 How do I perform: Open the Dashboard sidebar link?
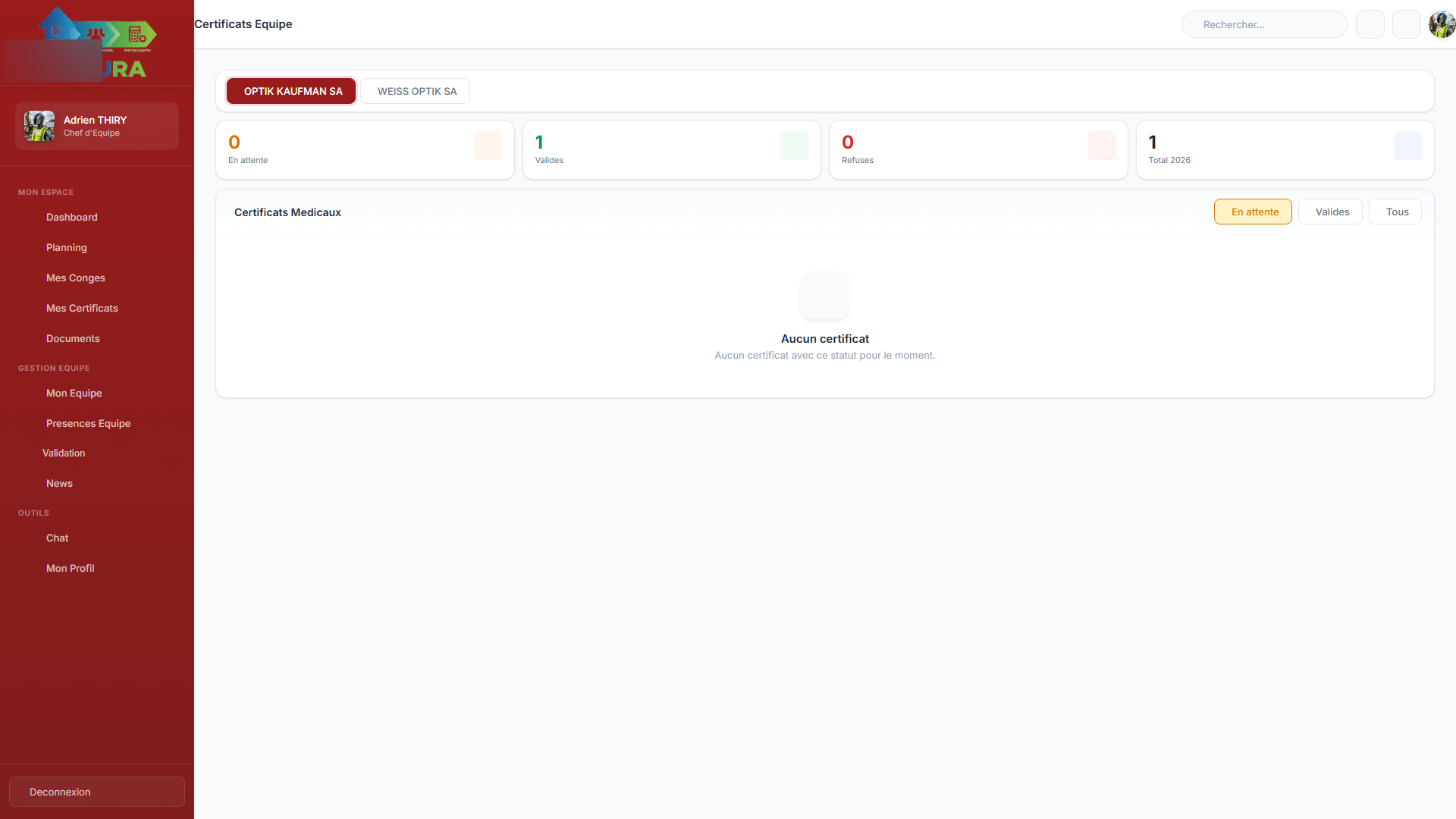click(71, 217)
